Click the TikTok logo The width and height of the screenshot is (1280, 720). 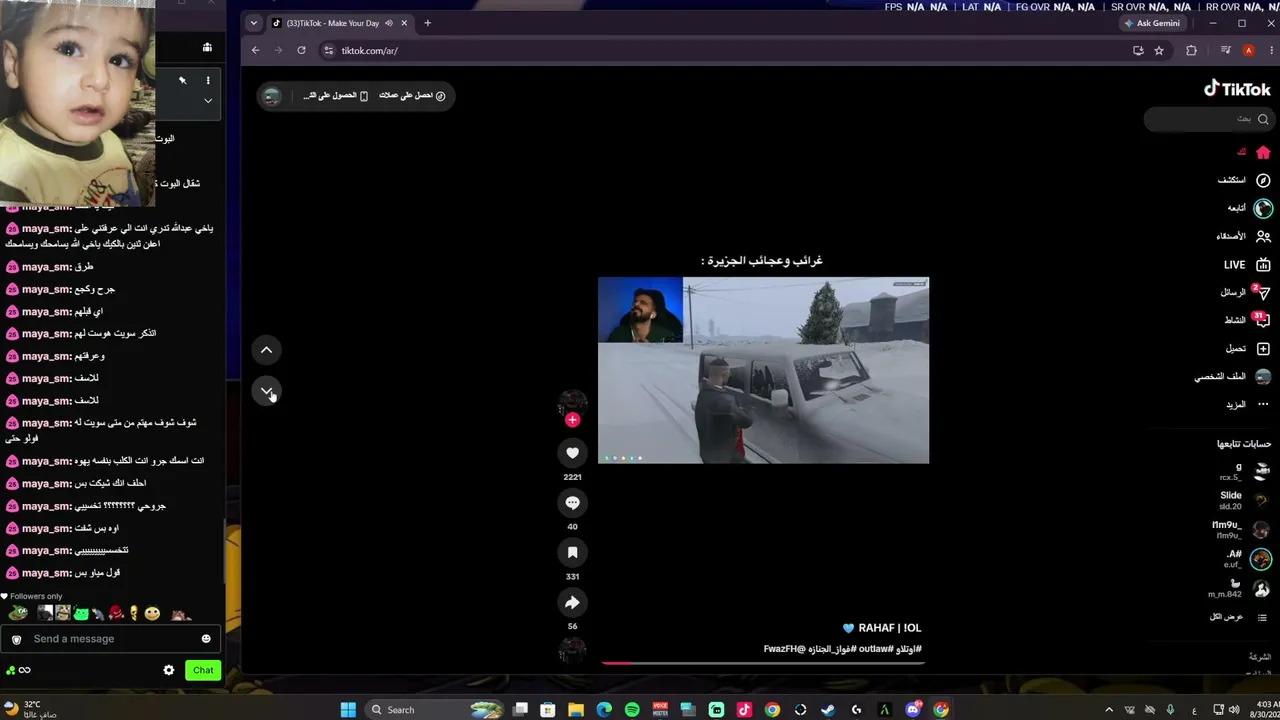[1237, 89]
